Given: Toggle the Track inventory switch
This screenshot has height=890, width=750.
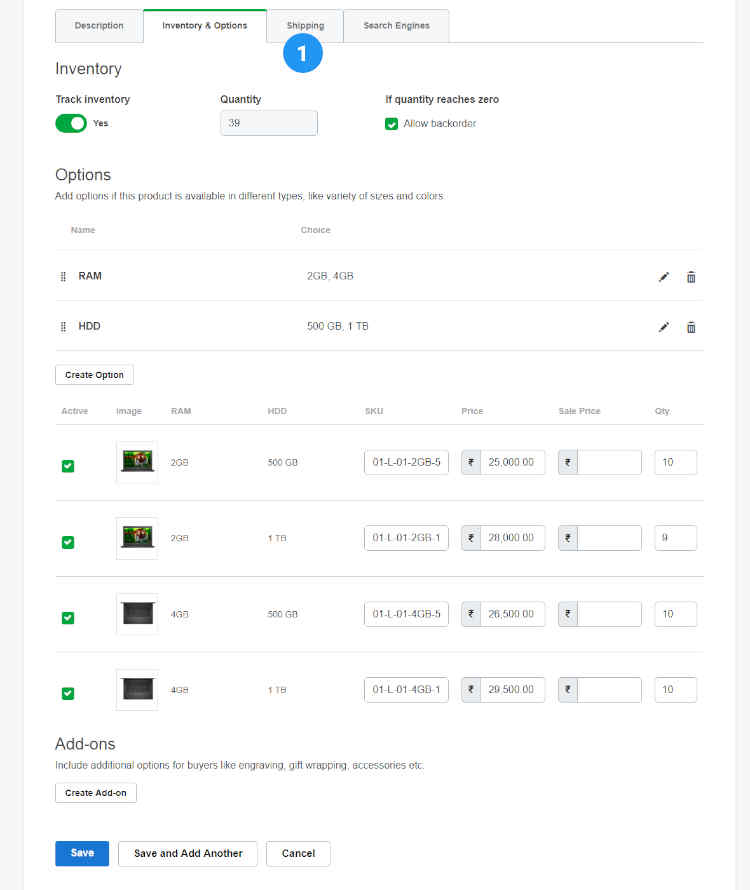Looking at the screenshot, I should click(71, 123).
